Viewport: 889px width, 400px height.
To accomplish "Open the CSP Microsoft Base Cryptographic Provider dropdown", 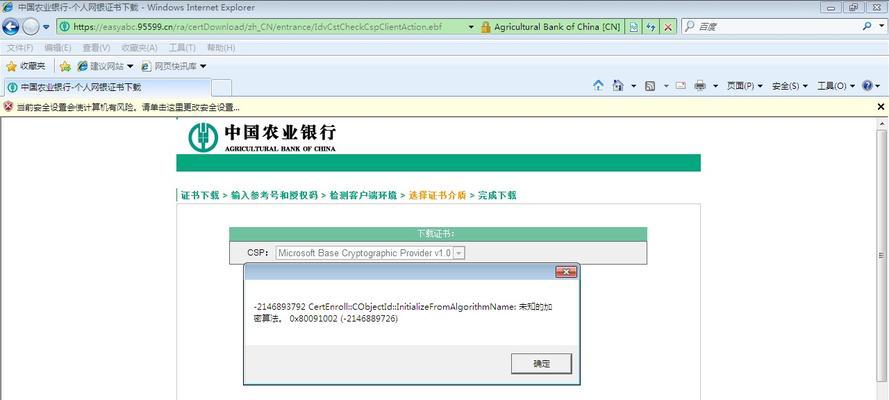I will (x=370, y=253).
